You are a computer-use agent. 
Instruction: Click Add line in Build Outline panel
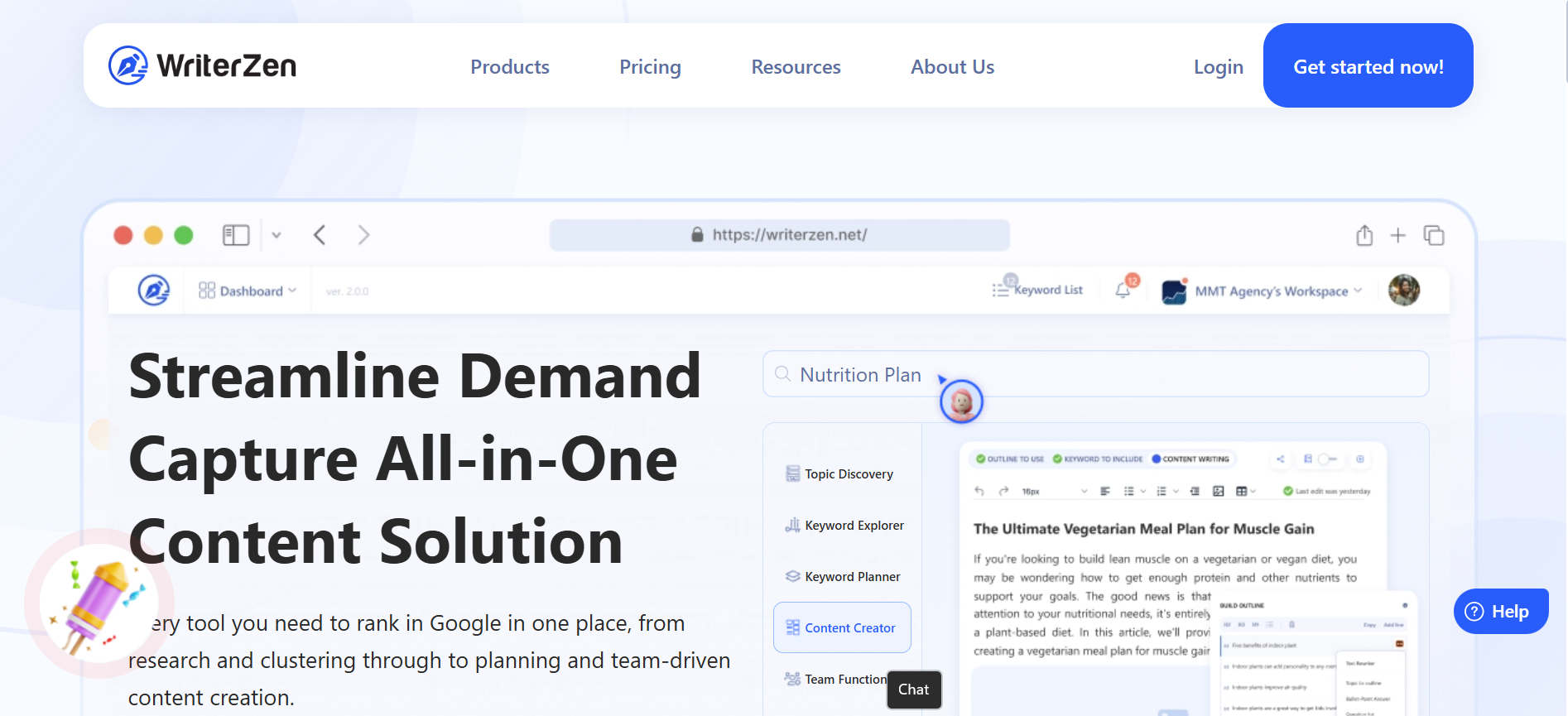tap(1393, 625)
